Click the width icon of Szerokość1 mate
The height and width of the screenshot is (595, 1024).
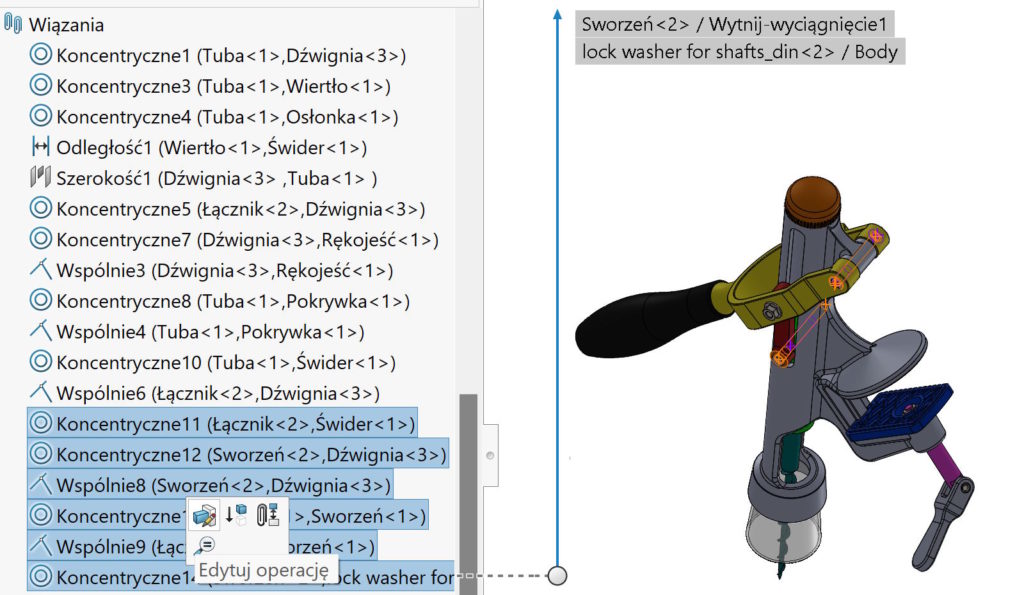(41, 179)
